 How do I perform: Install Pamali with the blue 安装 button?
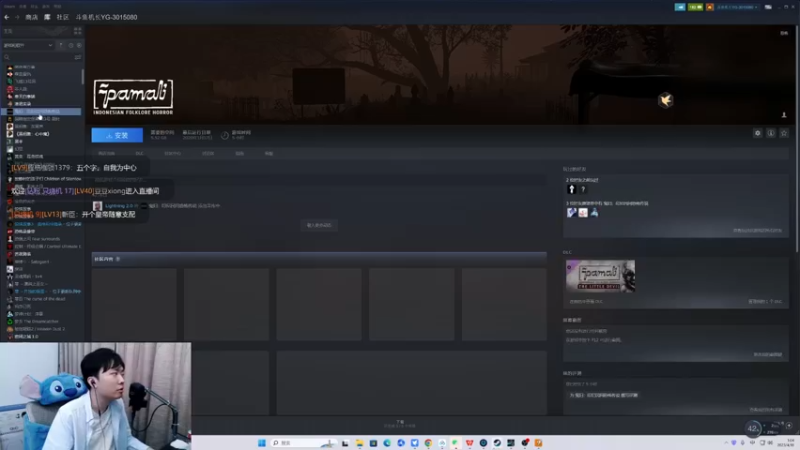tap(117, 135)
